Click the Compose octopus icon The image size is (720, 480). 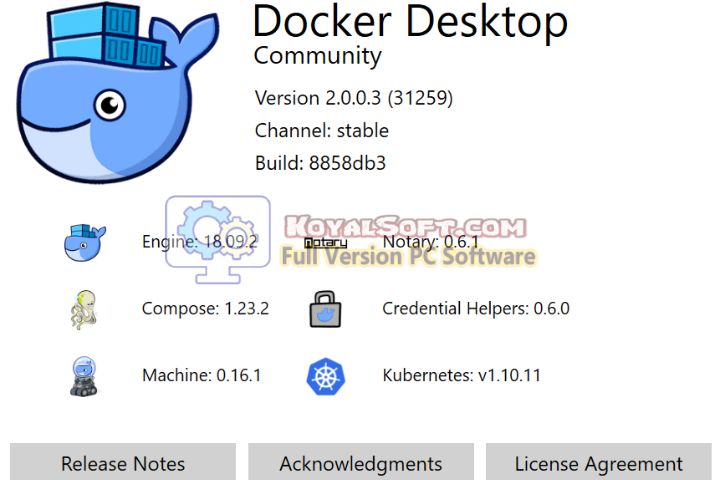coord(84,310)
